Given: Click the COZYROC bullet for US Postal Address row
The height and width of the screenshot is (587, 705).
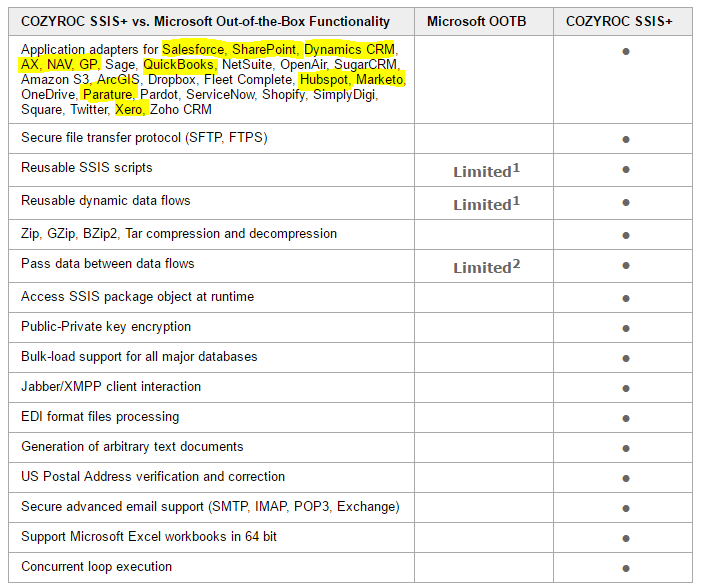Looking at the screenshot, I should [x=625, y=479].
